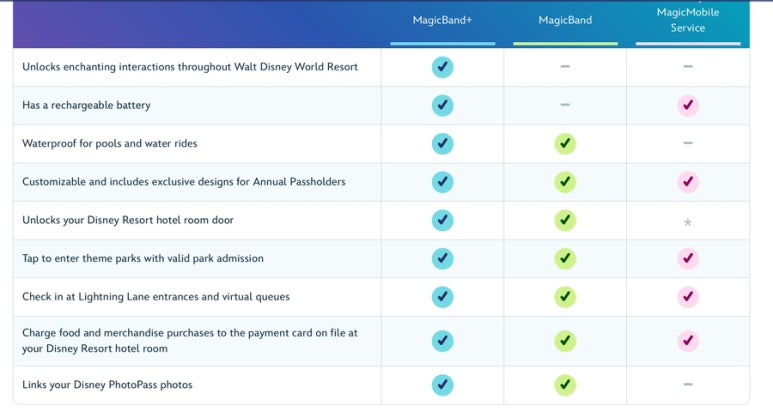
Task: Click MagicBand checkmark for Tap to enter parks
Action: point(565,259)
